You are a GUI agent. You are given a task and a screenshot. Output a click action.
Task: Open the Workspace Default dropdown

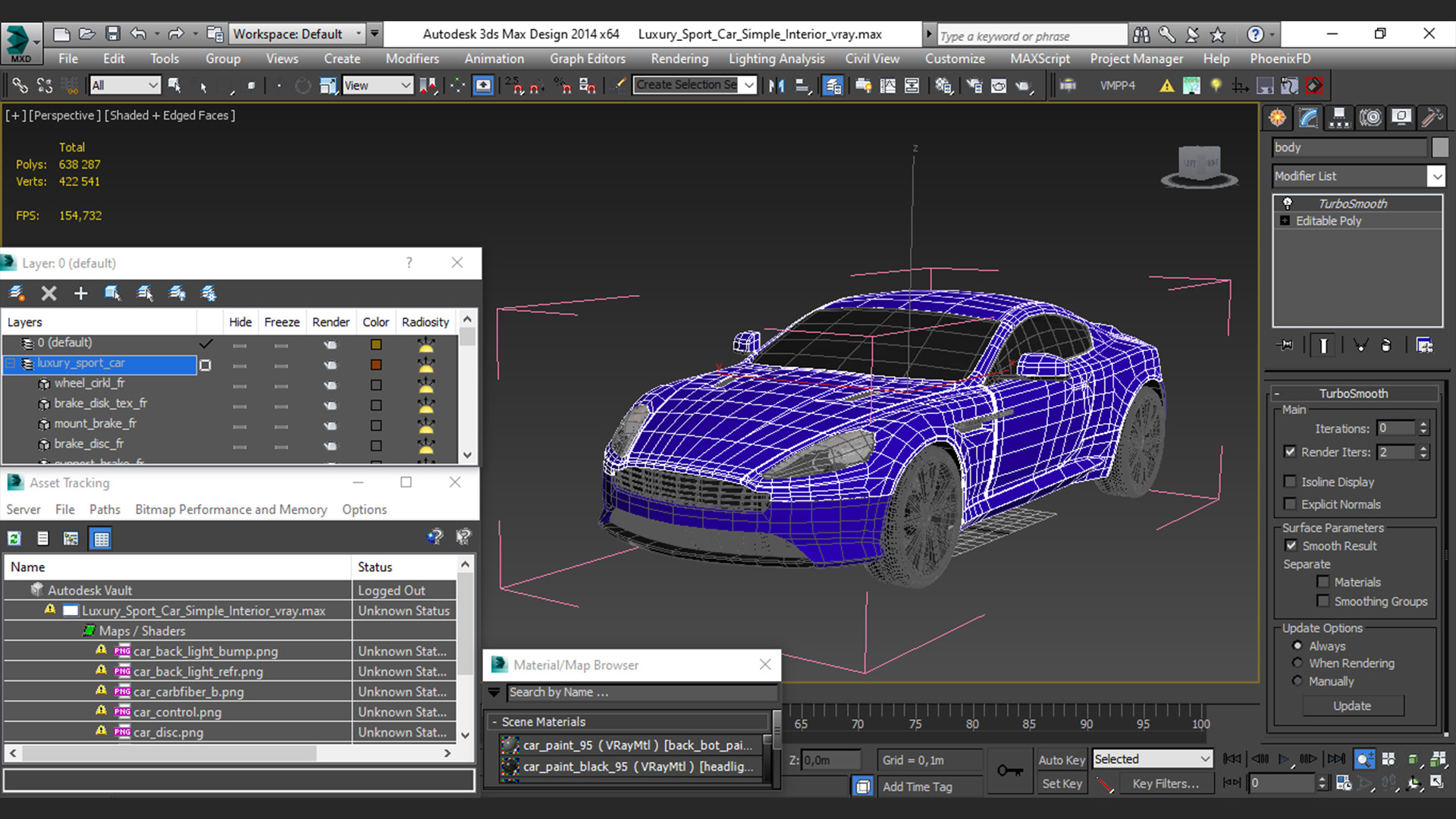coord(298,33)
